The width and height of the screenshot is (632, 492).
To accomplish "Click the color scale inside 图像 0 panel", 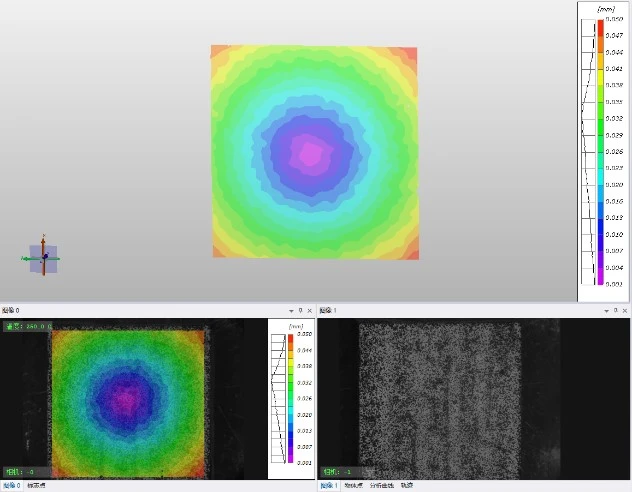I will (290, 398).
